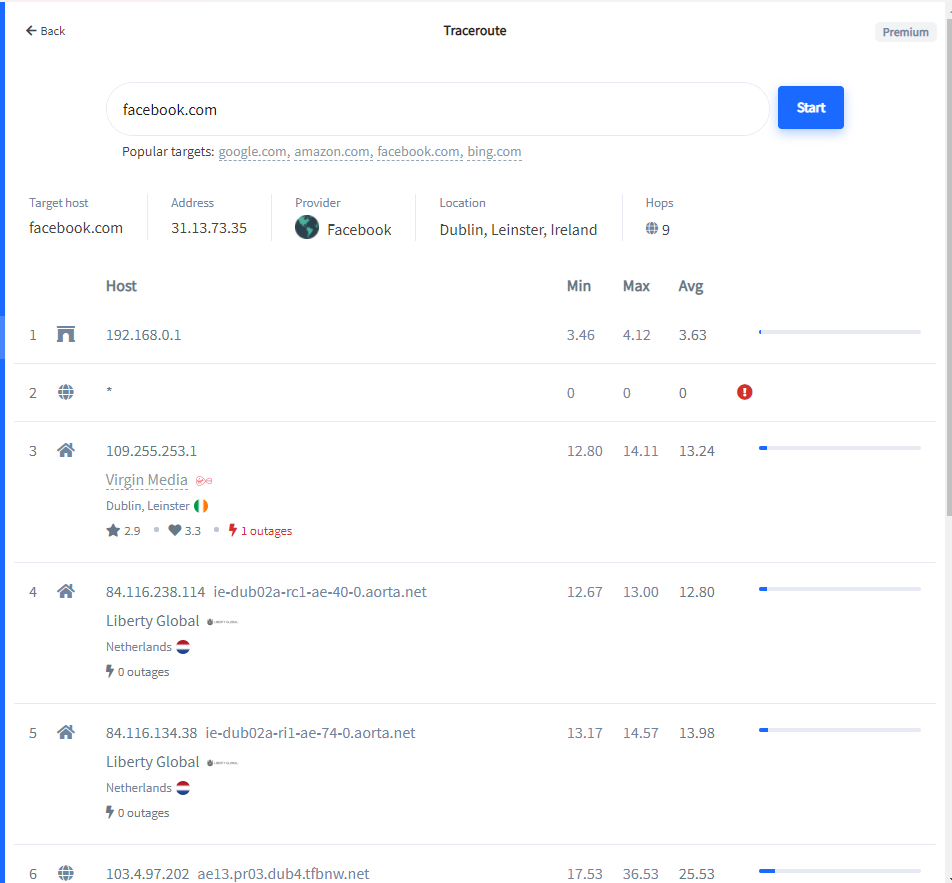Click the Avg column header

pos(690,286)
